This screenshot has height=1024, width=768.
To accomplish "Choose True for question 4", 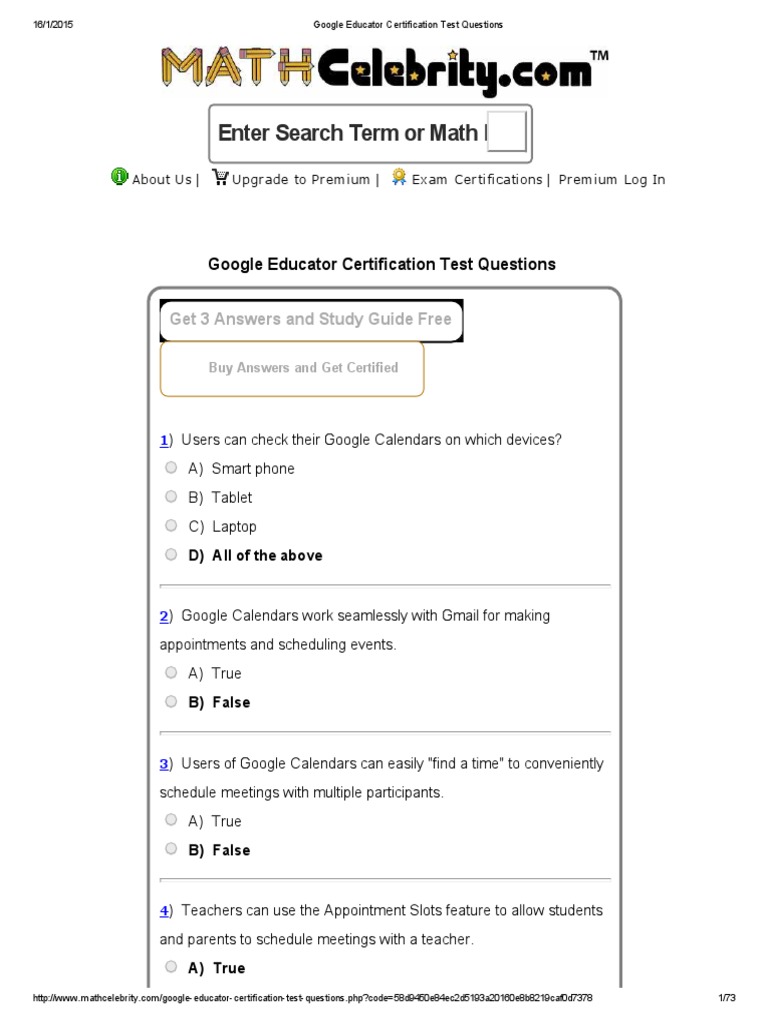I will pos(171,967).
